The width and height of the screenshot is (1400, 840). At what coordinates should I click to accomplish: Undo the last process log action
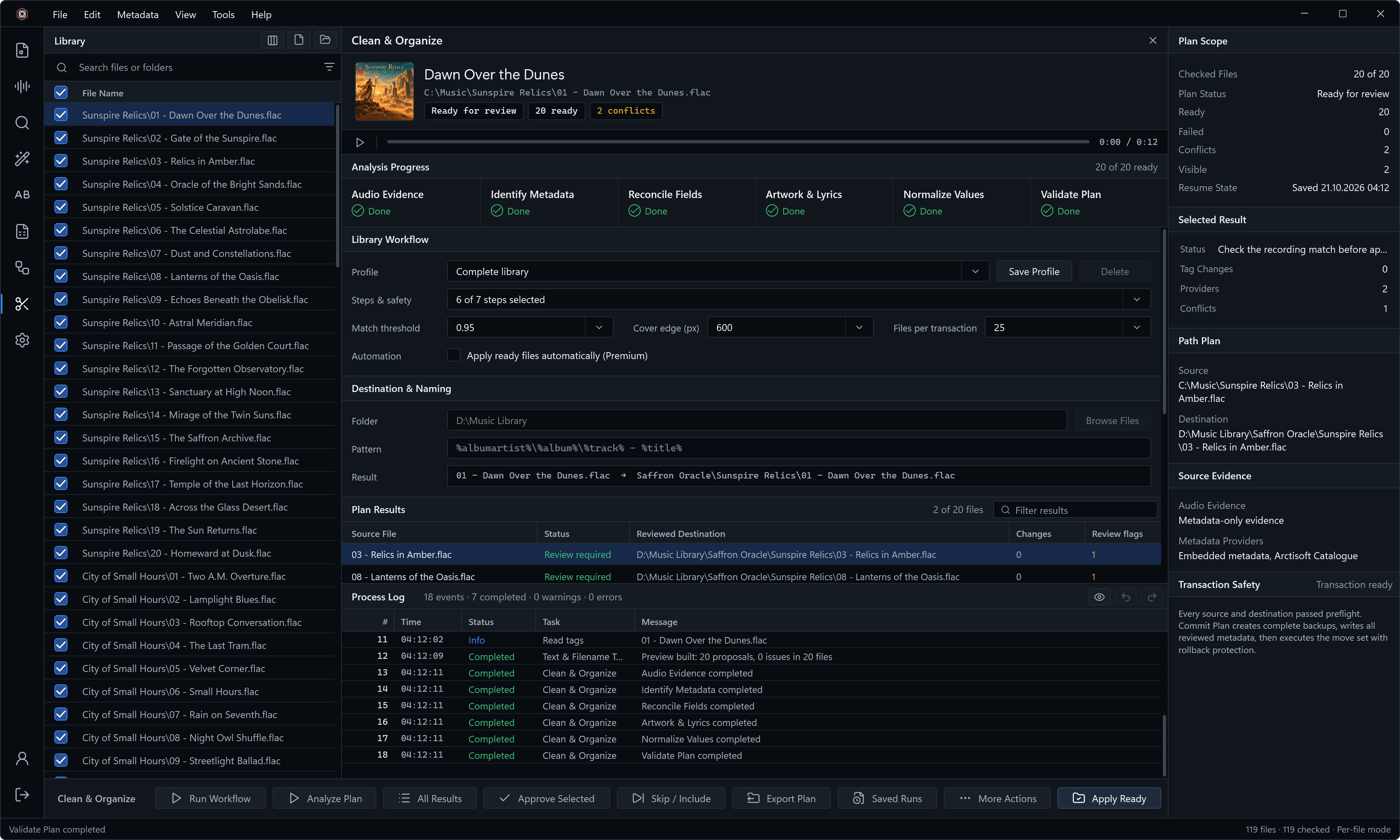tap(1125, 597)
